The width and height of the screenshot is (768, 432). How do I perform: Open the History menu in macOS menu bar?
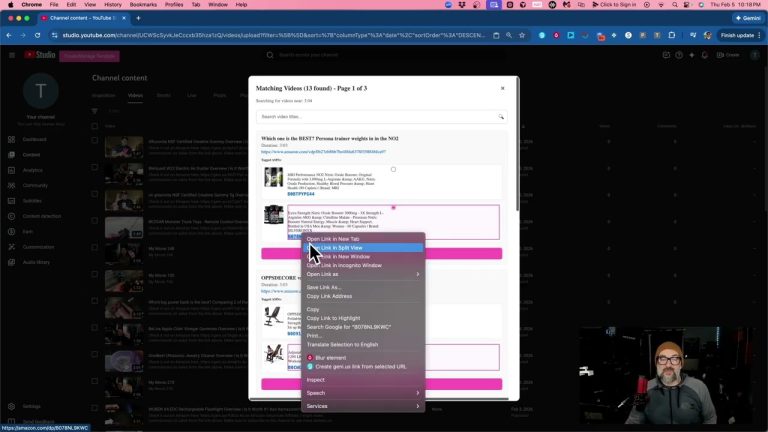113,4
